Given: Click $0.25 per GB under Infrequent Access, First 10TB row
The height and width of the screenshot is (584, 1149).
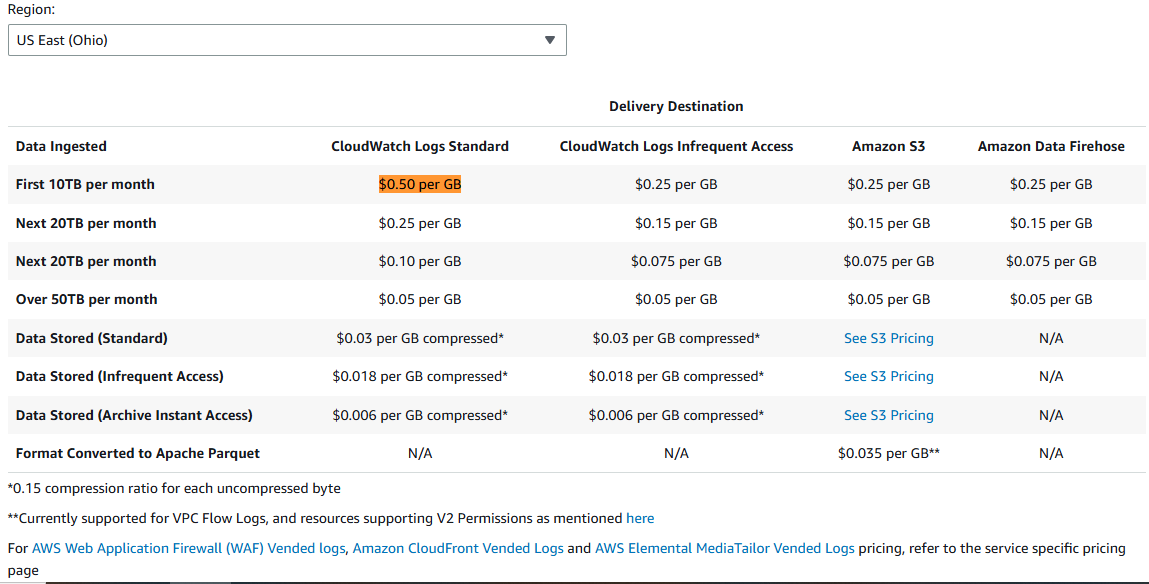Looking at the screenshot, I should [676, 184].
